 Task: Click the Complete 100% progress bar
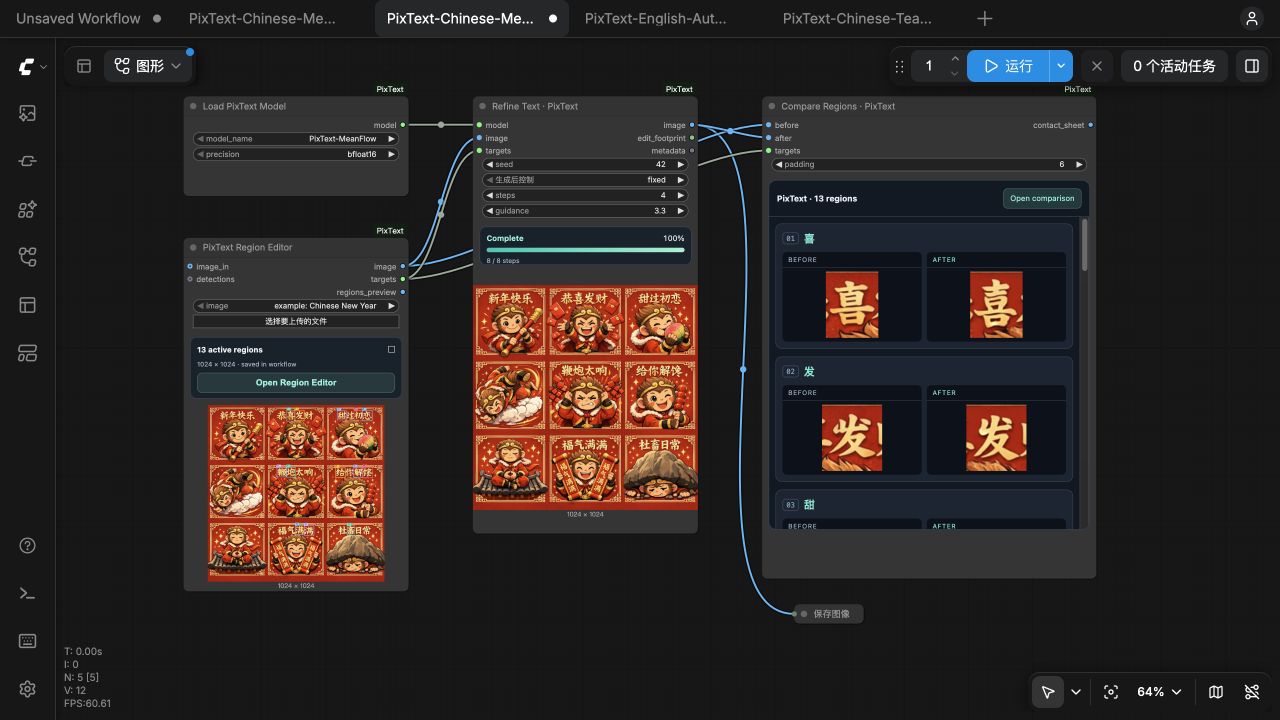click(x=586, y=250)
